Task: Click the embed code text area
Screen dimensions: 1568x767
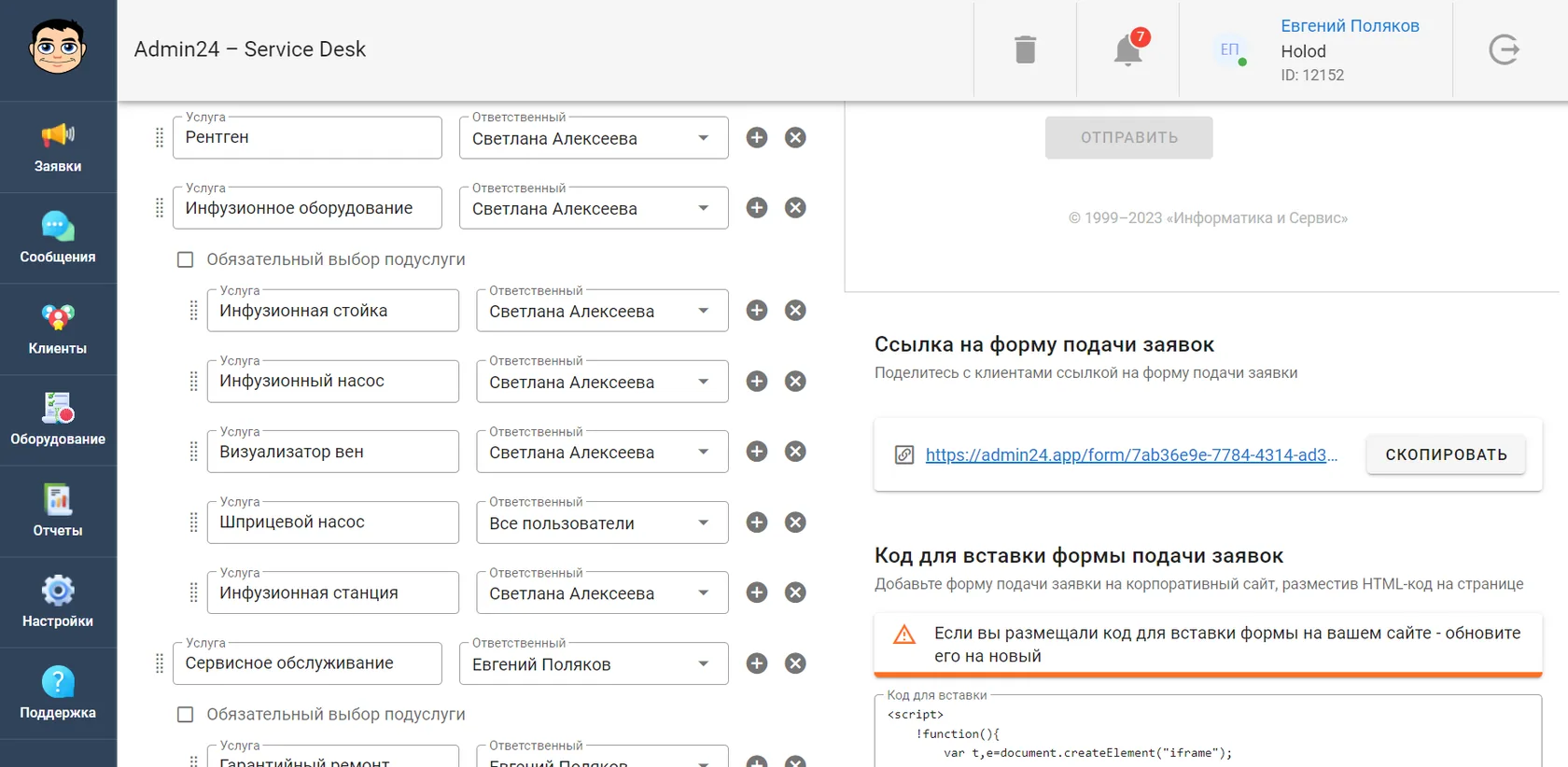Action: coord(1208,731)
